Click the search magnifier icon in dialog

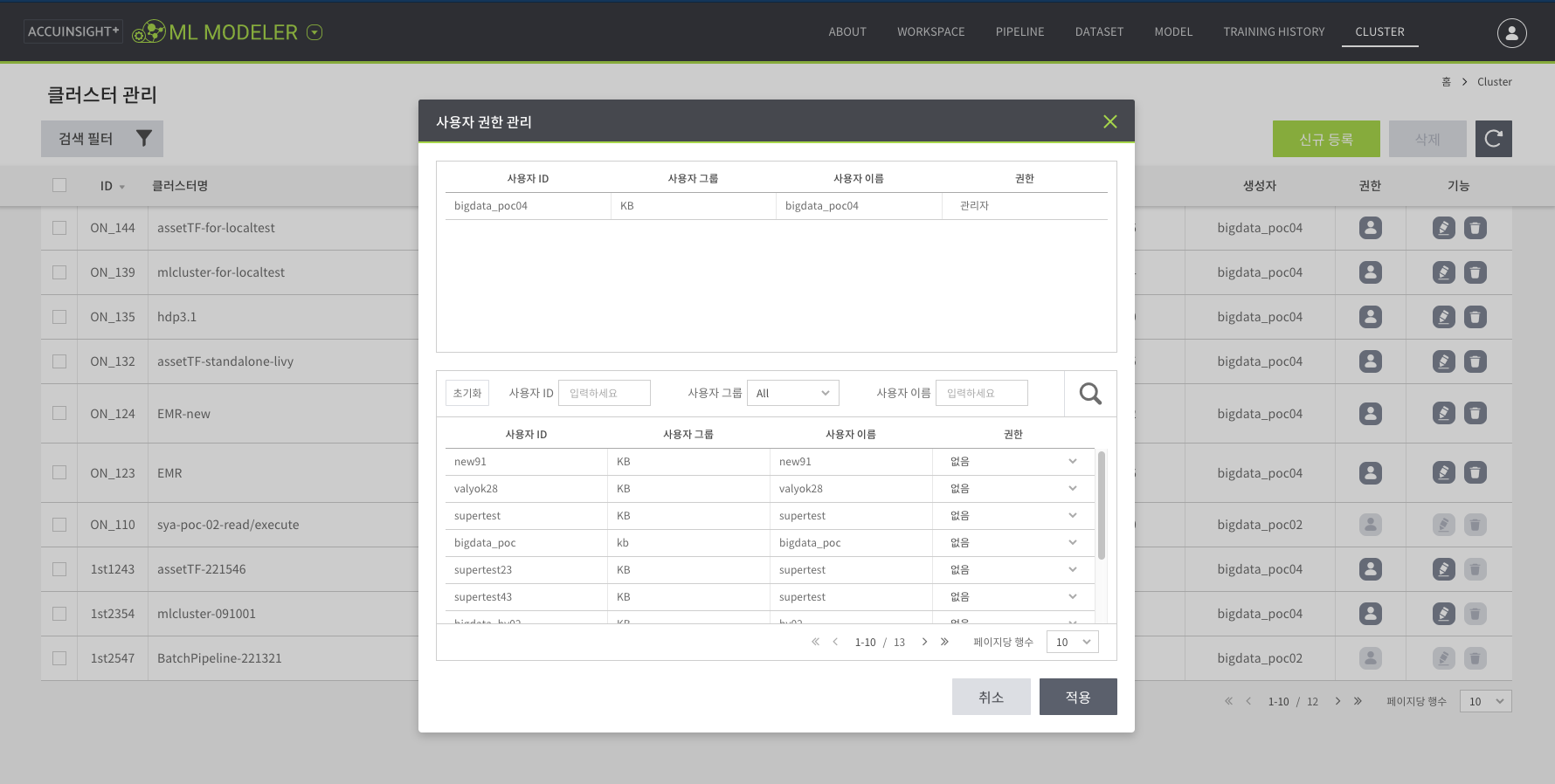1090,394
